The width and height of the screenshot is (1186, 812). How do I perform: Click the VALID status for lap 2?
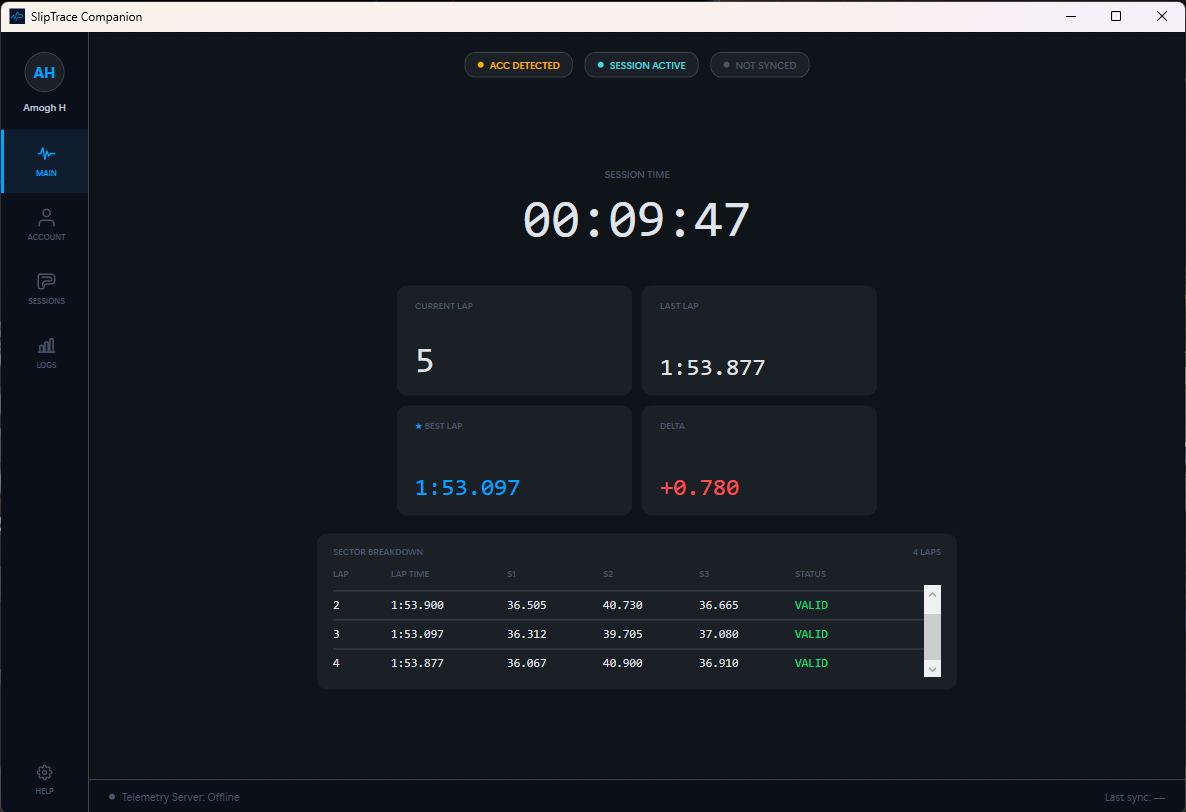pyautogui.click(x=811, y=606)
